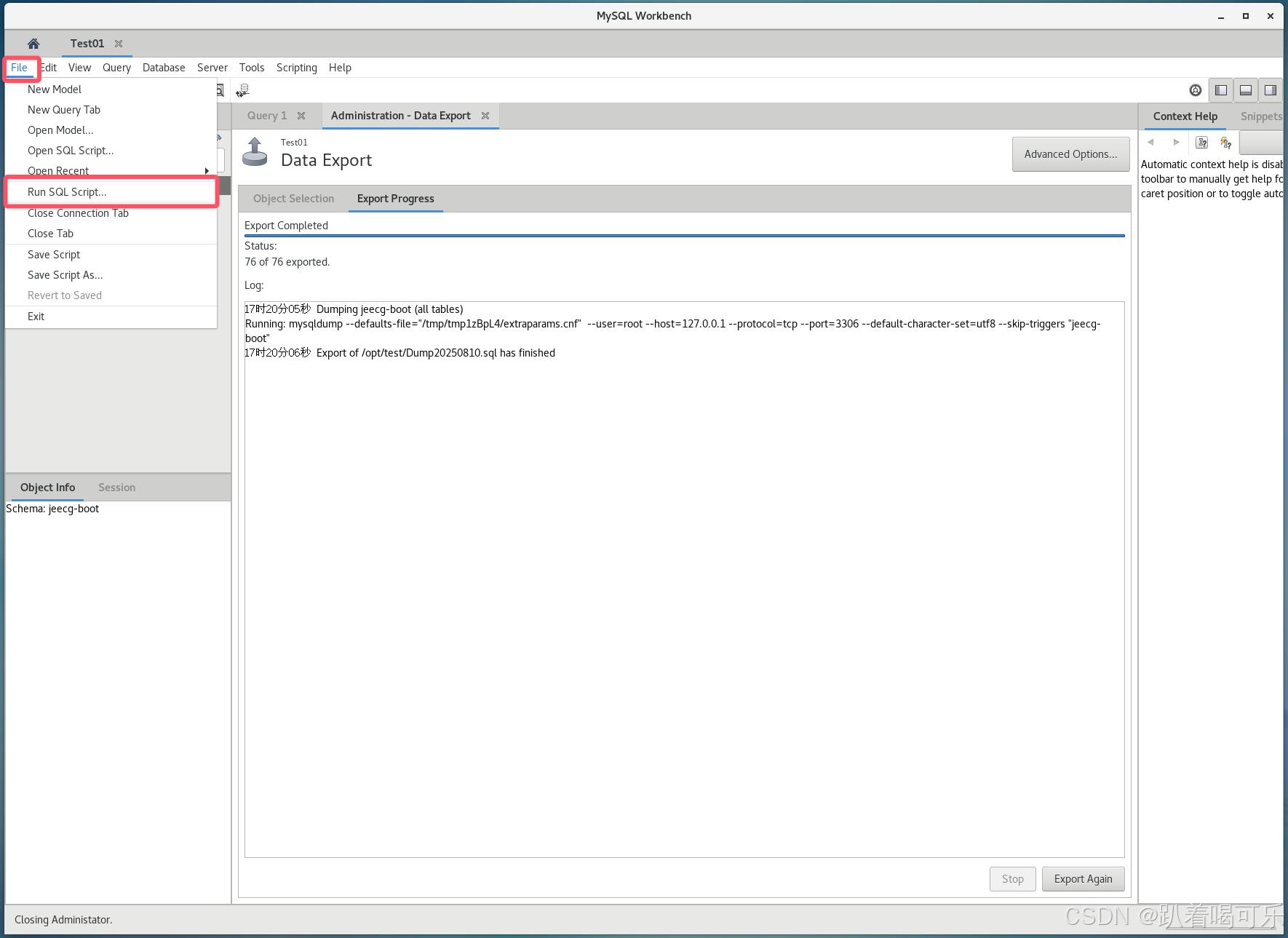Go forward in Context Help history

pyautogui.click(x=1176, y=143)
